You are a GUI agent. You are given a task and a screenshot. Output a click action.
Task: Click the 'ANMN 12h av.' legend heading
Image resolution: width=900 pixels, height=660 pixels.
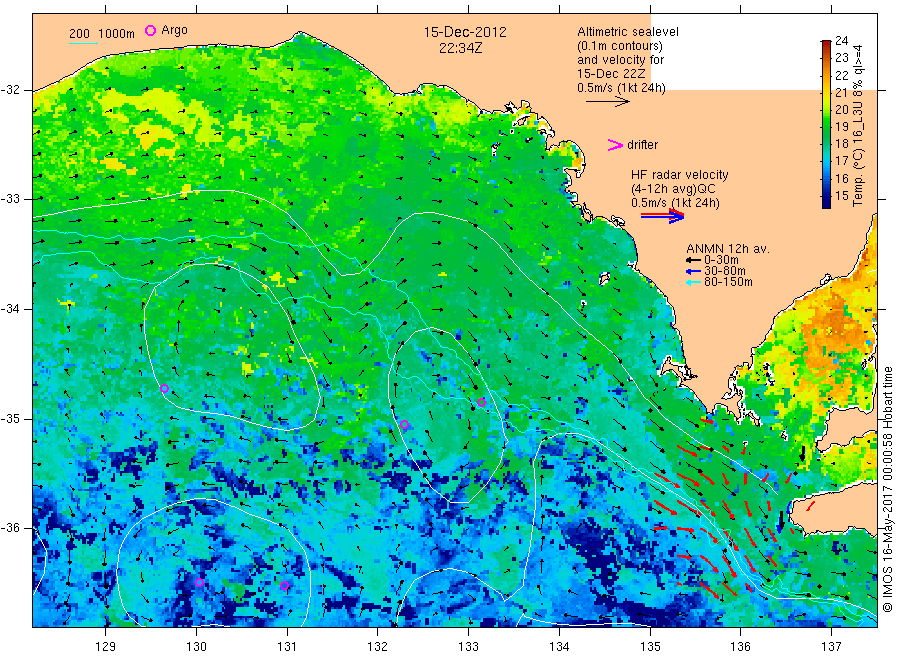coord(728,249)
